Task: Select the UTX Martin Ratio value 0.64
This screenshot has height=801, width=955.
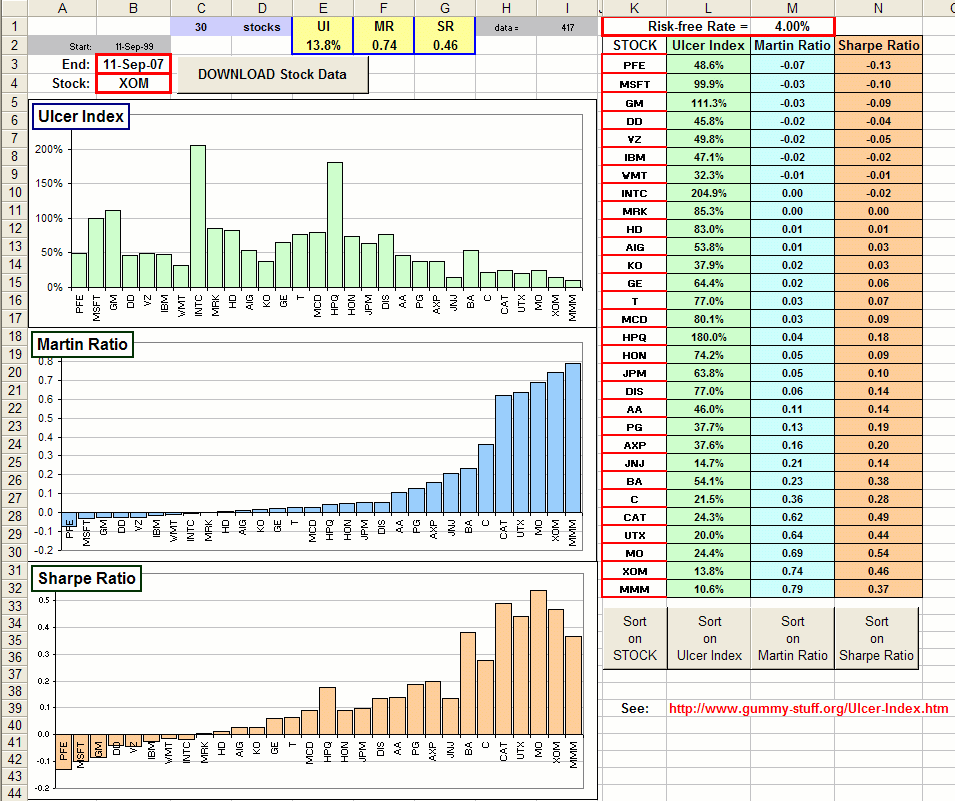Action: [x=792, y=535]
